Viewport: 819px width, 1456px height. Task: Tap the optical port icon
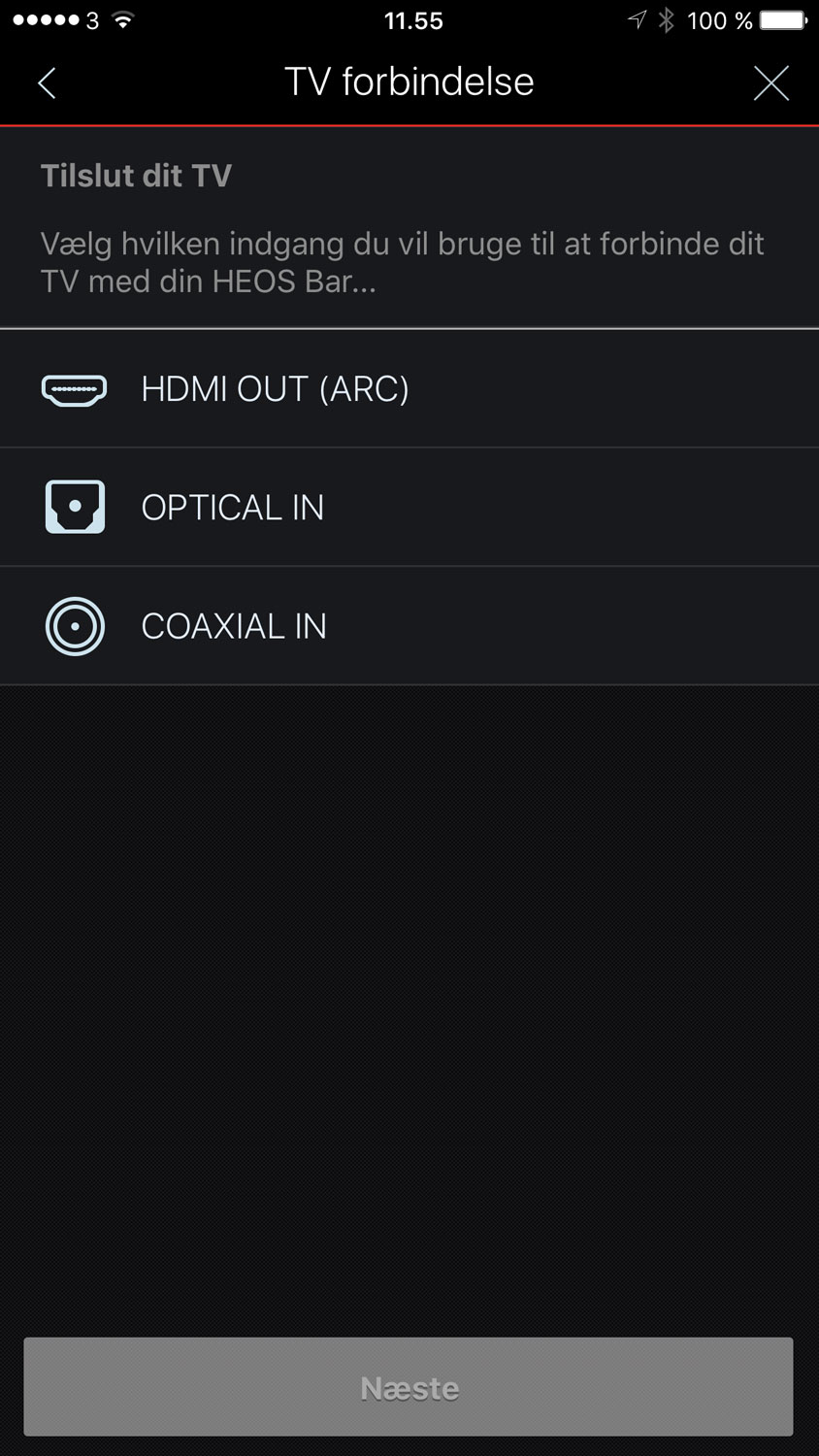(x=75, y=507)
